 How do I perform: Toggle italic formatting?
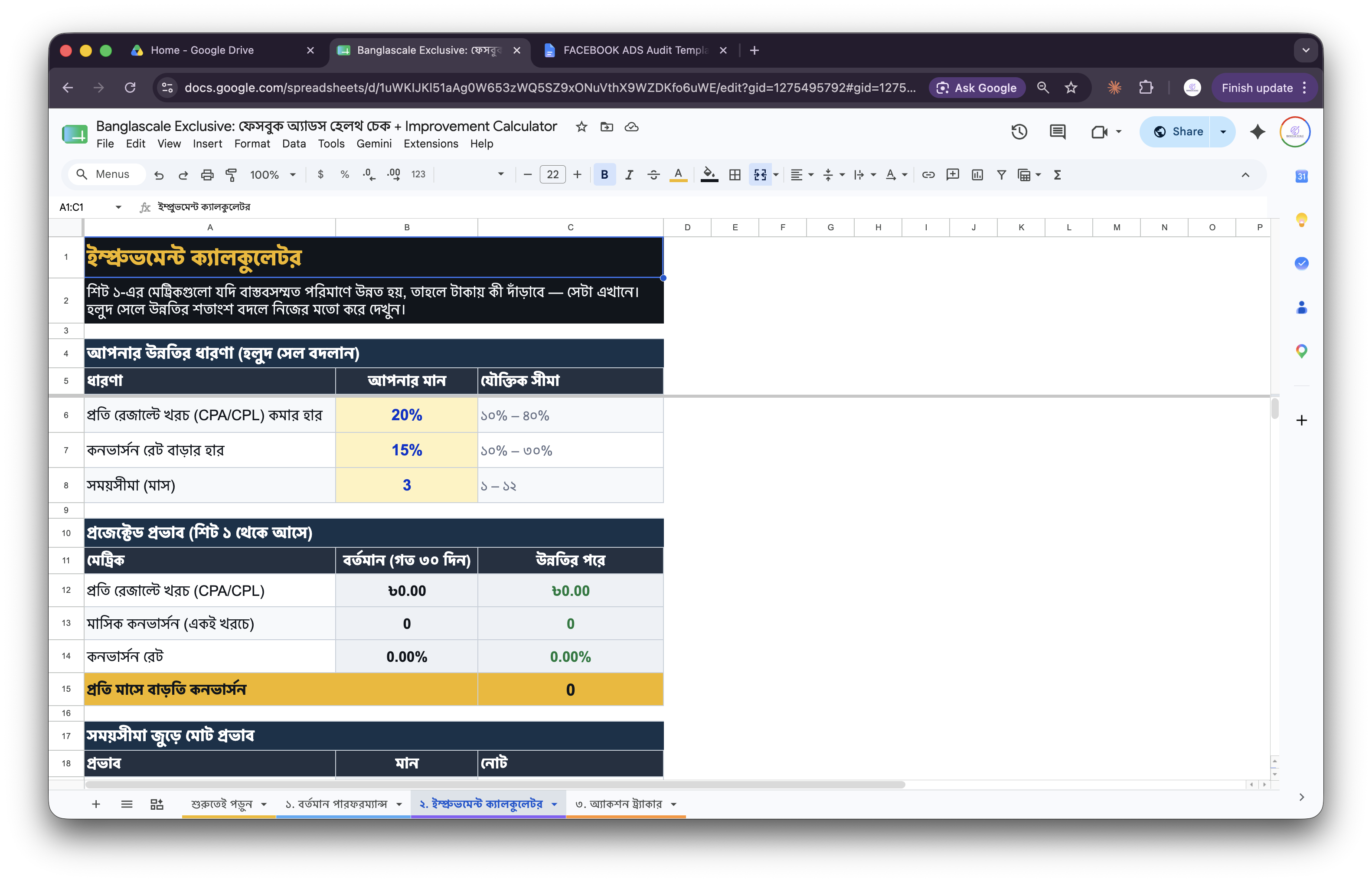[629, 174]
